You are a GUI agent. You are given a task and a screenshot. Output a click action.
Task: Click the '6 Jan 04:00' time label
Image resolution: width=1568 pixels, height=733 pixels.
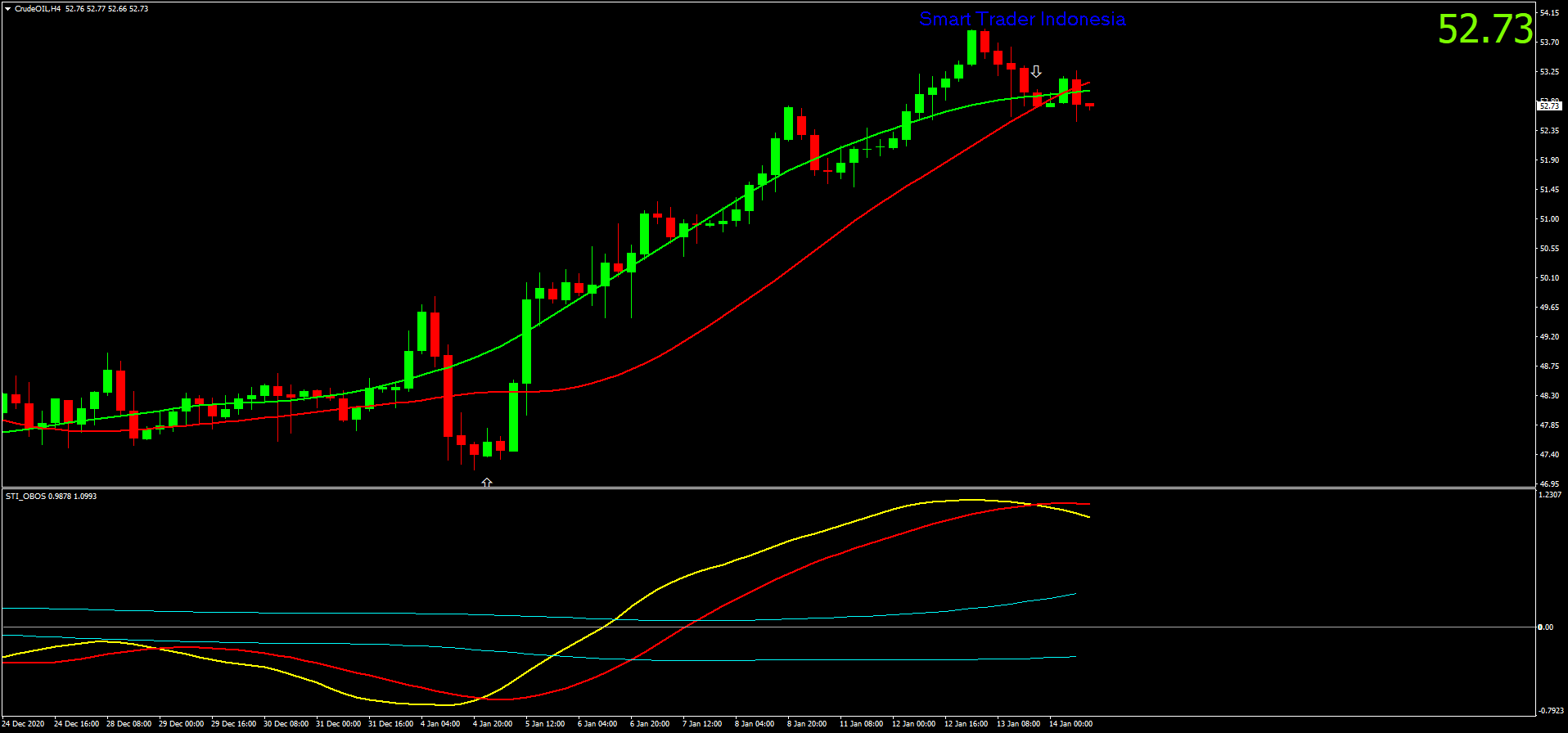pyautogui.click(x=597, y=724)
